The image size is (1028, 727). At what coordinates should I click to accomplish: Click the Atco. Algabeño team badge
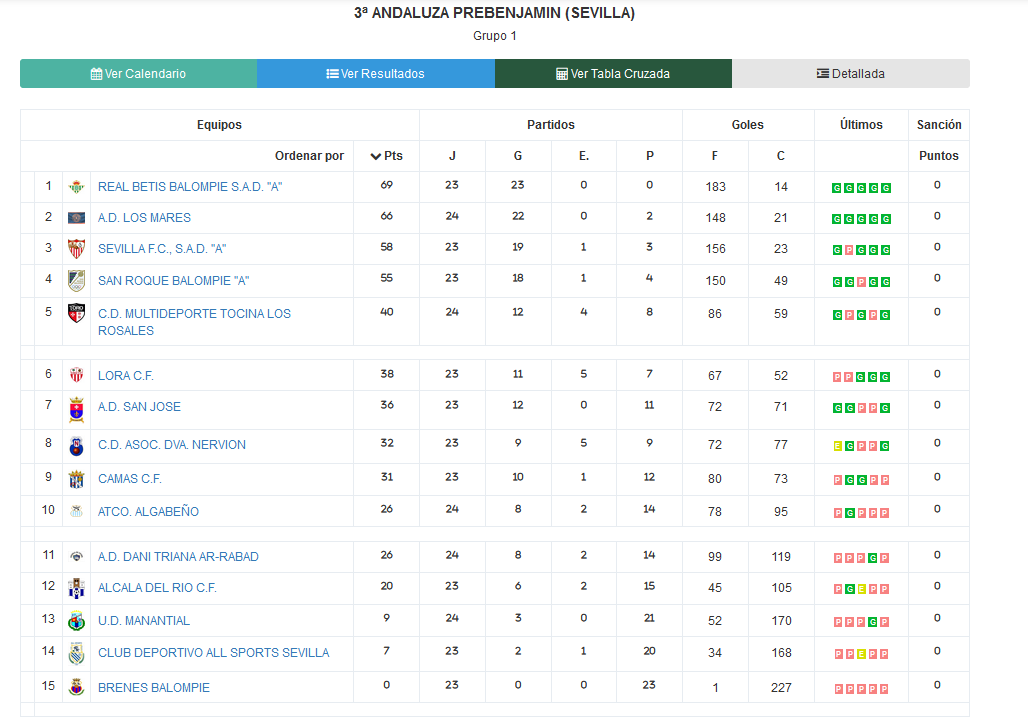(x=77, y=511)
